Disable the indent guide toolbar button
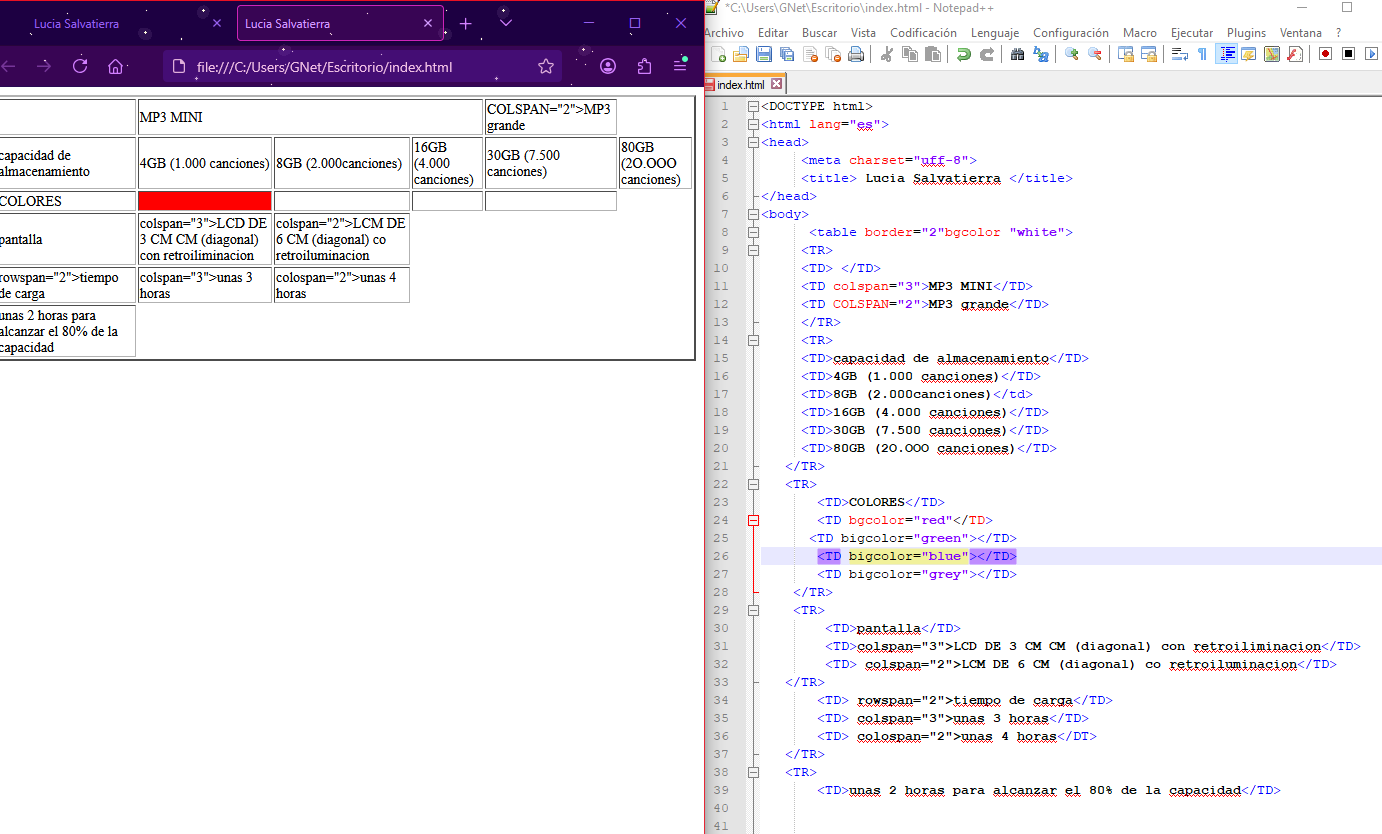 pyautogui.click(x=1227, y=54)
